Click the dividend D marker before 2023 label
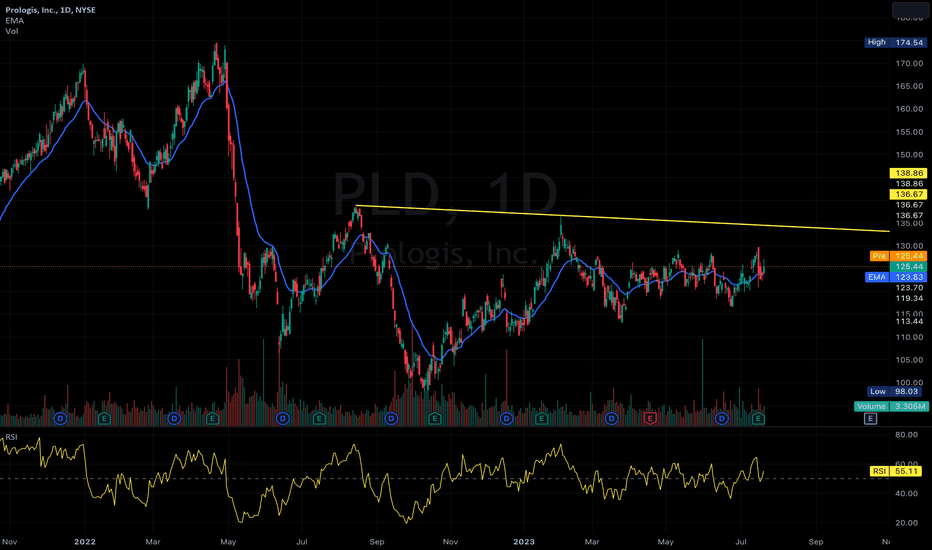The height and width of the screenshot is (550, 932). coord(506,419)
